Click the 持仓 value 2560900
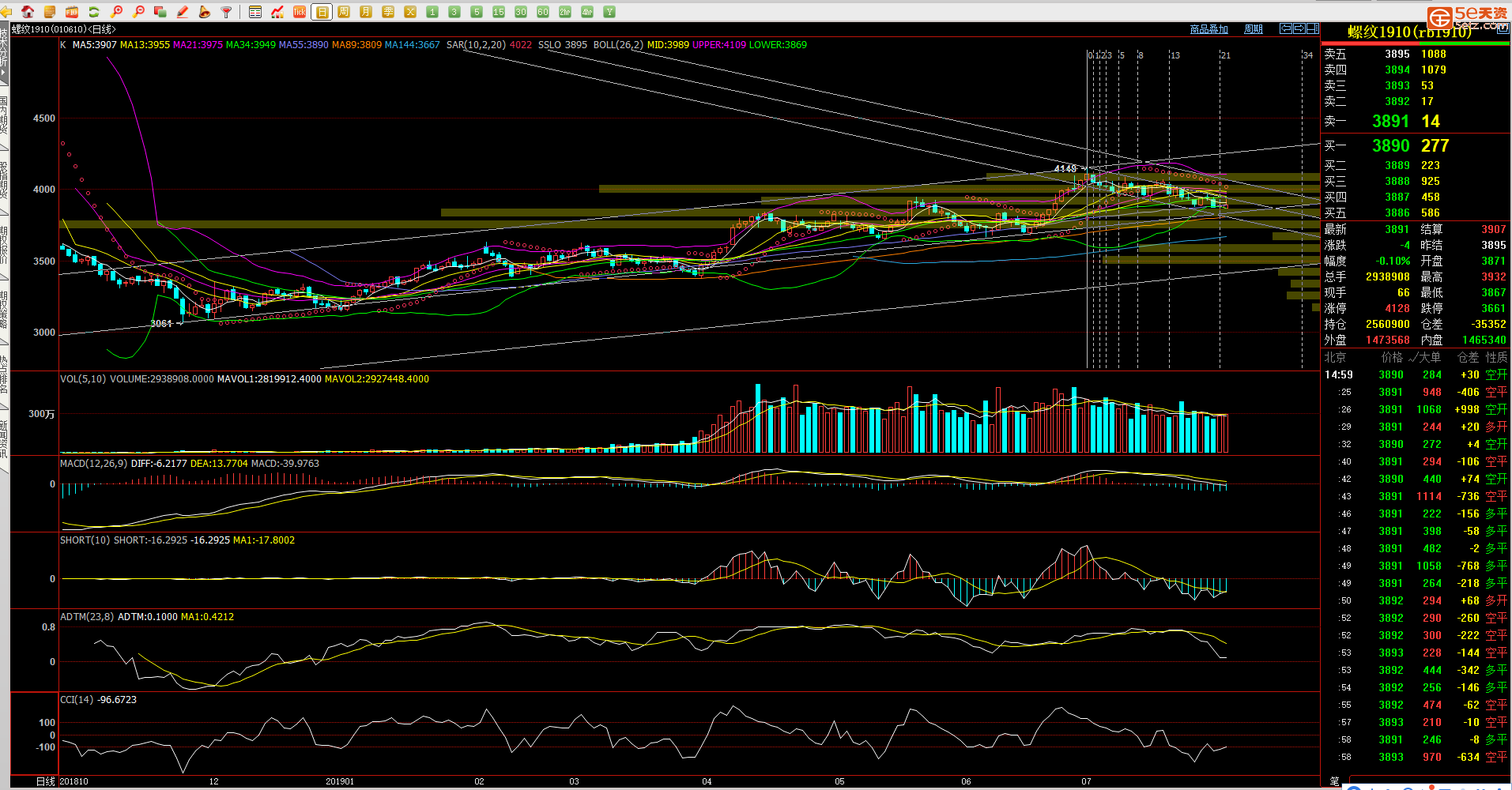The width and height of the screenshot is (1512, 790). (x=1387, y=324)
